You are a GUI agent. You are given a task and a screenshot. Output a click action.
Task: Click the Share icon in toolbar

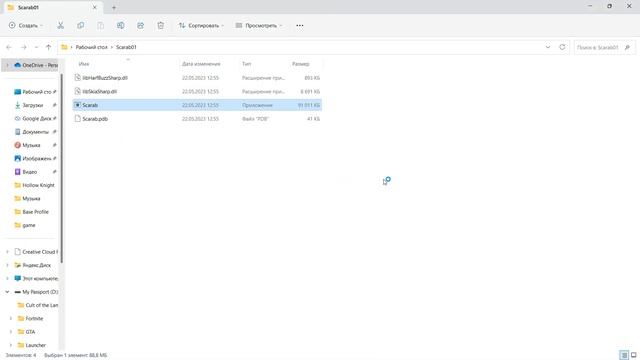click(140, 25)
